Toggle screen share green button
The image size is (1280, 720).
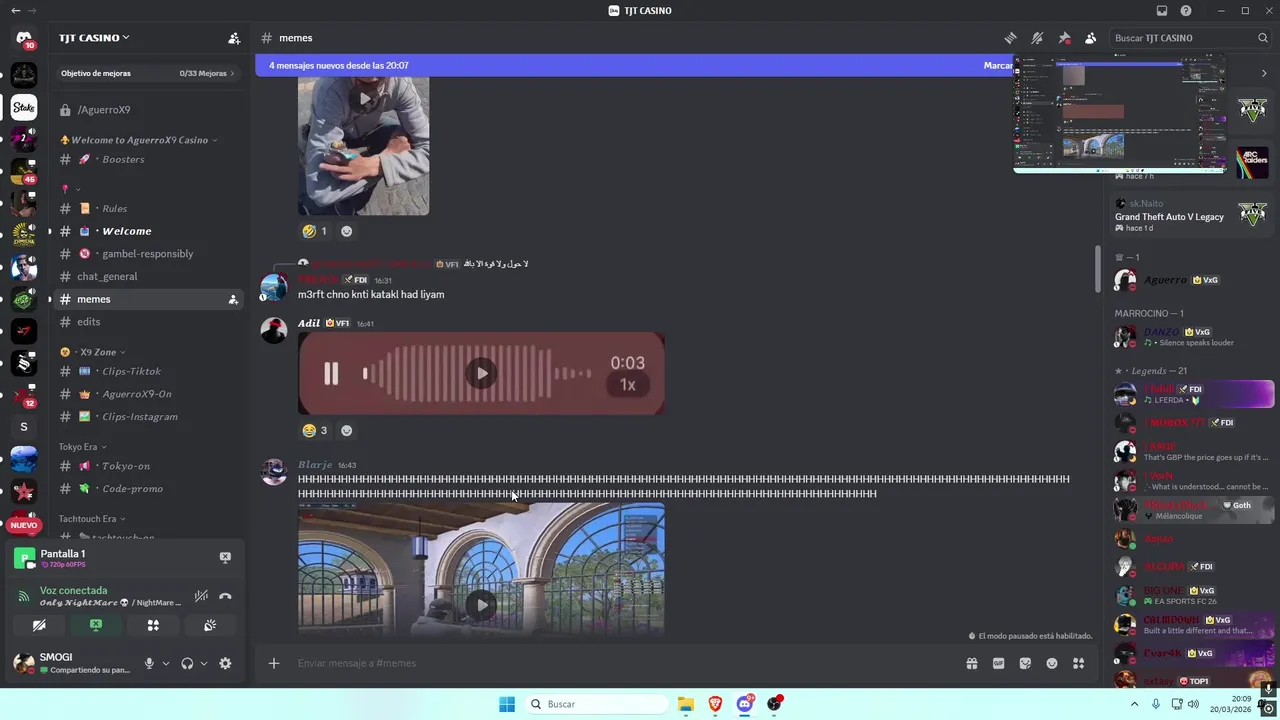(96, 625)
